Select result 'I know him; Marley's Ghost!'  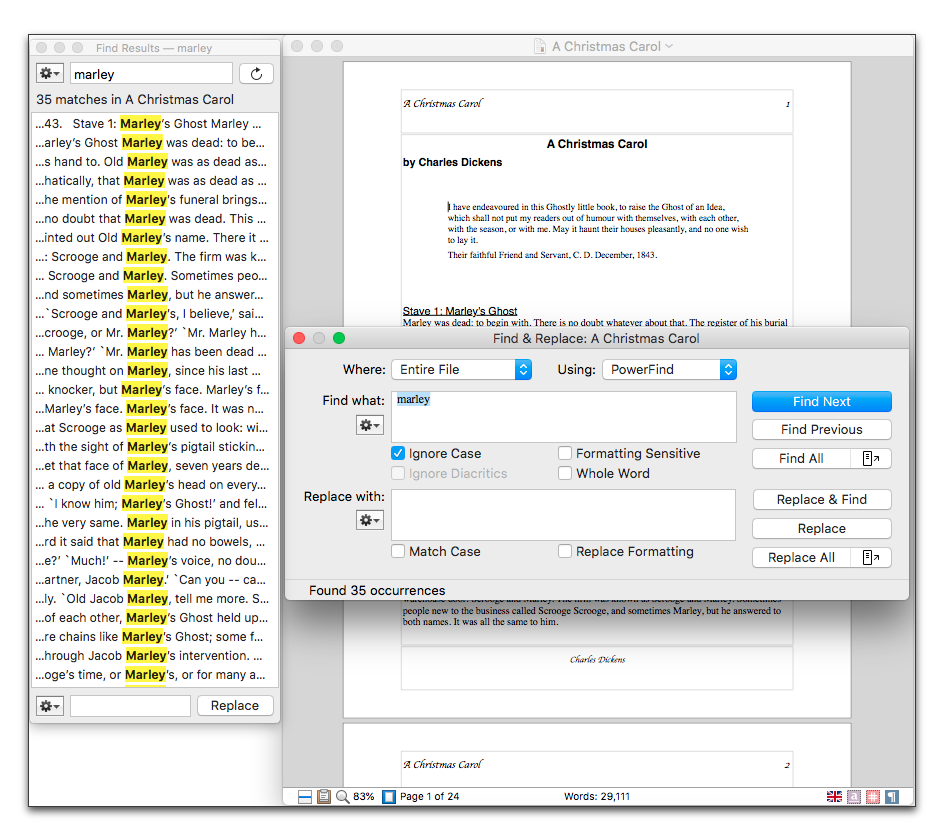pyautogui.click(x=155, y=504)
